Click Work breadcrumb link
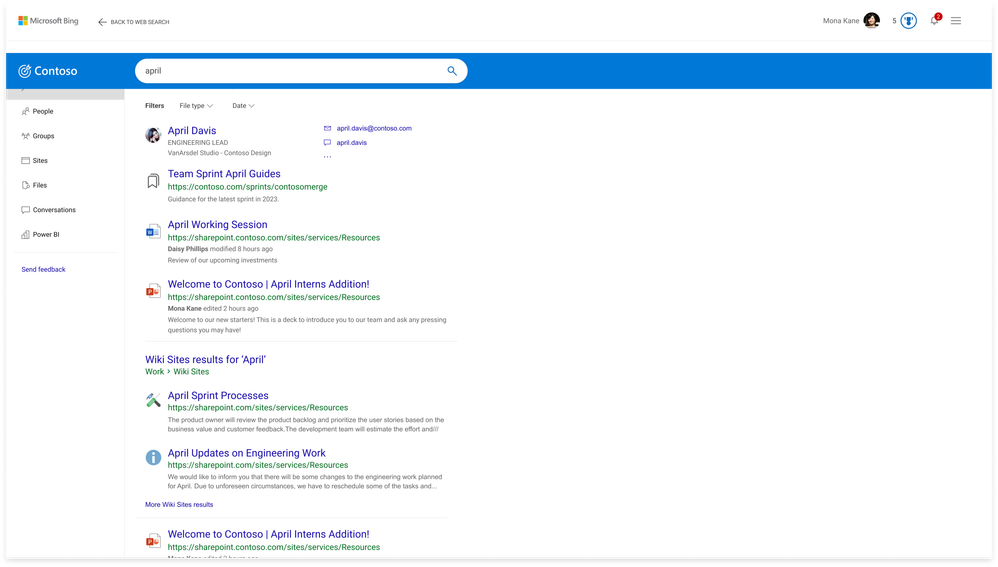 [x=155, y=372]
